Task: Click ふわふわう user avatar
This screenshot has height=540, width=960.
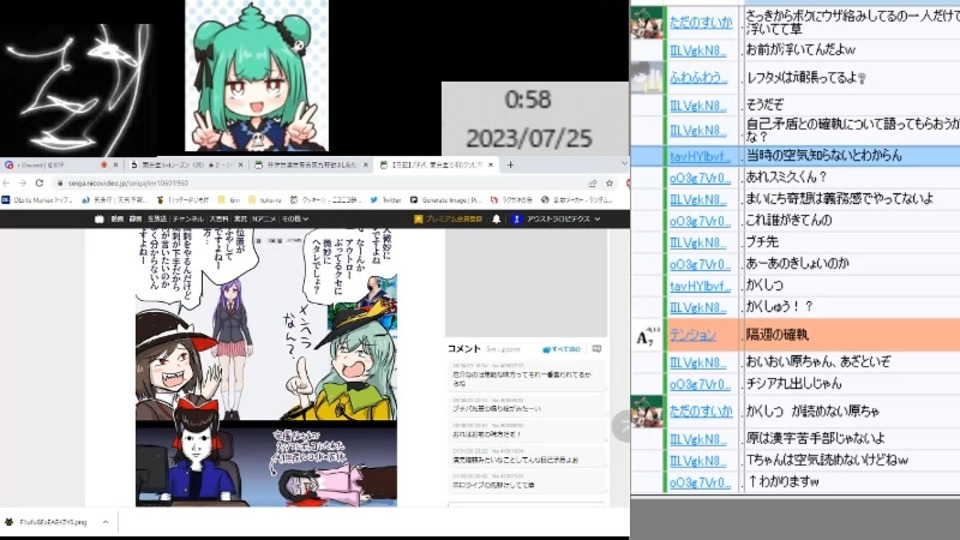Action: 647,78
